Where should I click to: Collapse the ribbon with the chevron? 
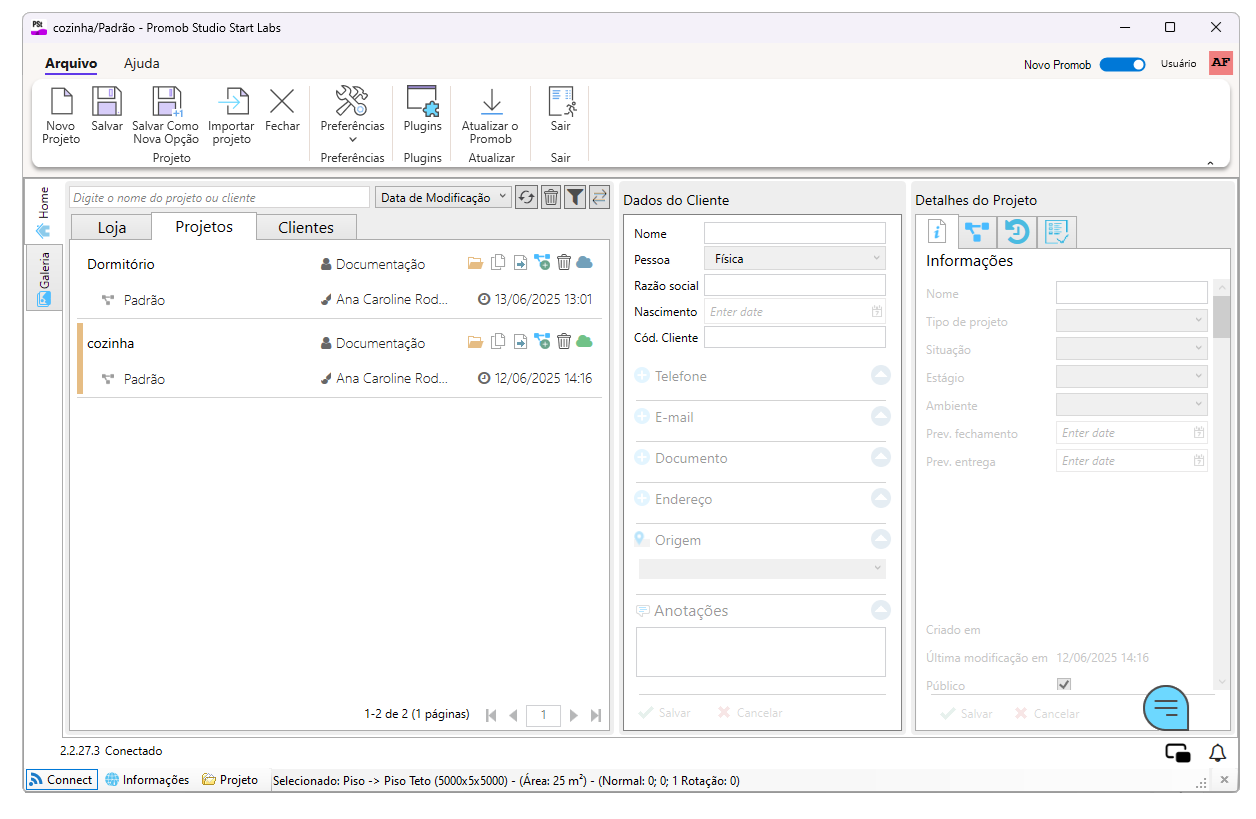tap(1210, 163)
